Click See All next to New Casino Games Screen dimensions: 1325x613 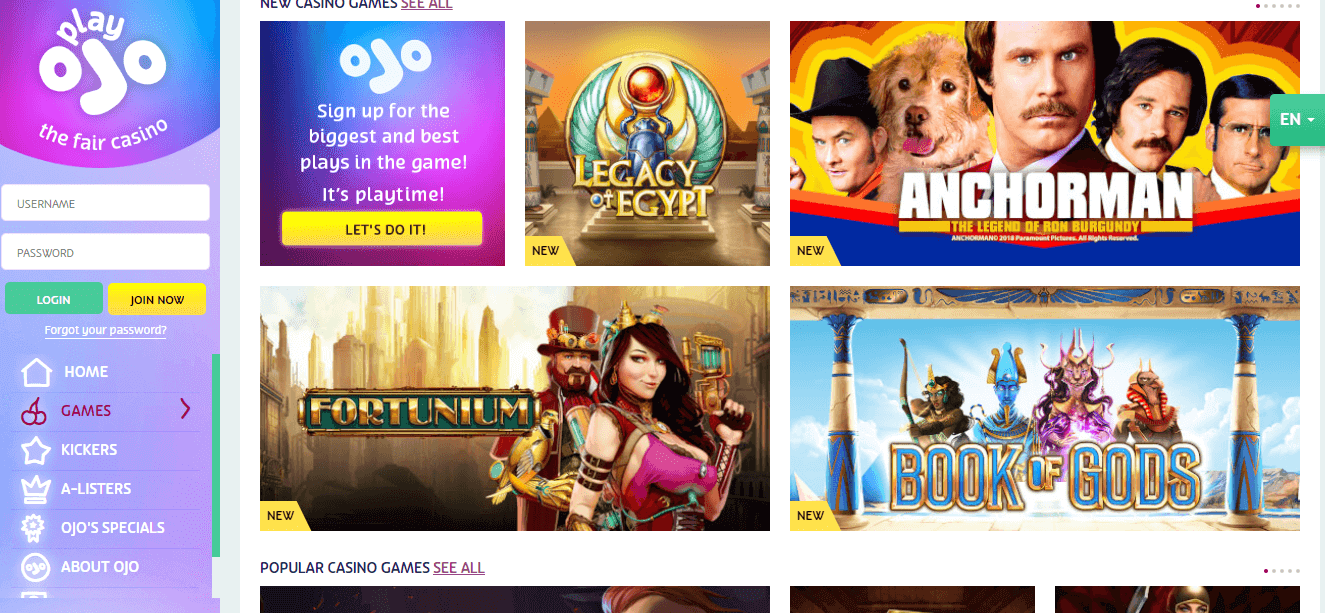[x=427, y=5]
